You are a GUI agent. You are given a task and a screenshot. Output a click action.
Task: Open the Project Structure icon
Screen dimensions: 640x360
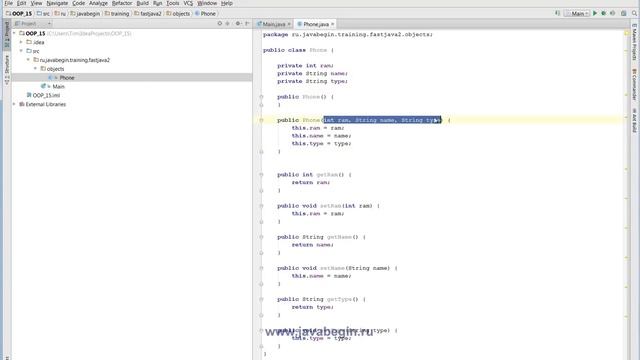point(624,13)
